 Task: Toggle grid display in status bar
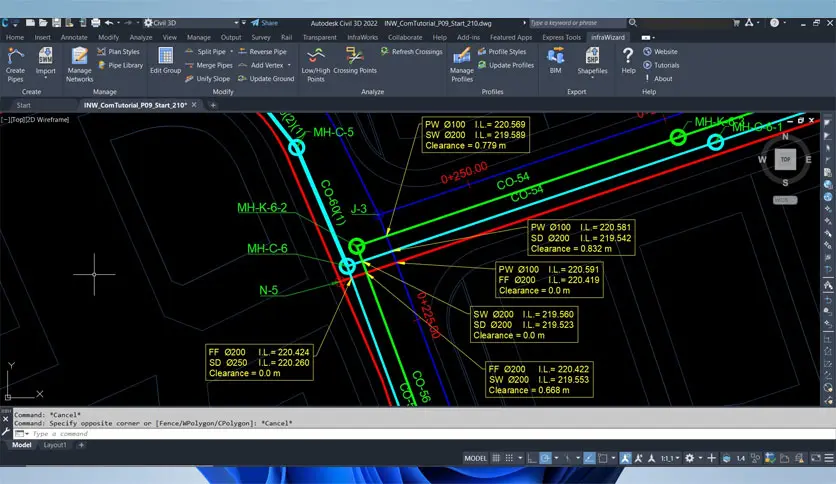click(496, 458)
